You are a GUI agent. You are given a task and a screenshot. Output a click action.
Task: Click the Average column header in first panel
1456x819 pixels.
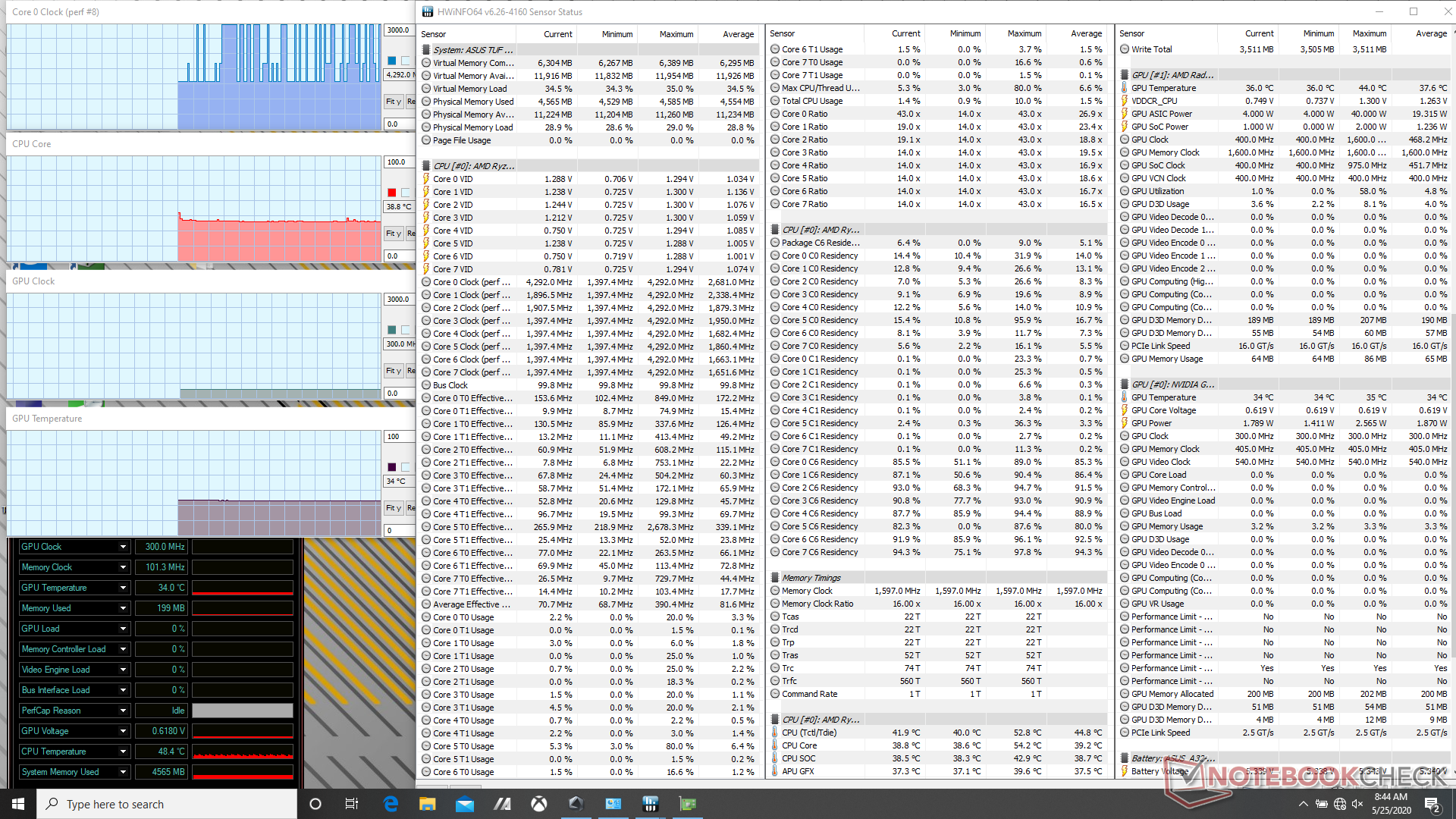pyautogui.click(x=738, y=34)
